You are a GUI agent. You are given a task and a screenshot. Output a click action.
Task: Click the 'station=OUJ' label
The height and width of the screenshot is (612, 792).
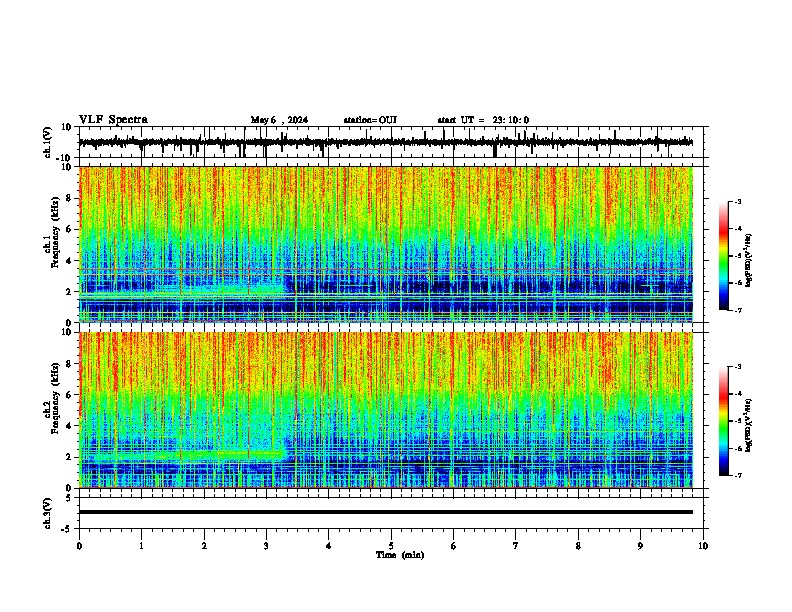coord(370,120)
